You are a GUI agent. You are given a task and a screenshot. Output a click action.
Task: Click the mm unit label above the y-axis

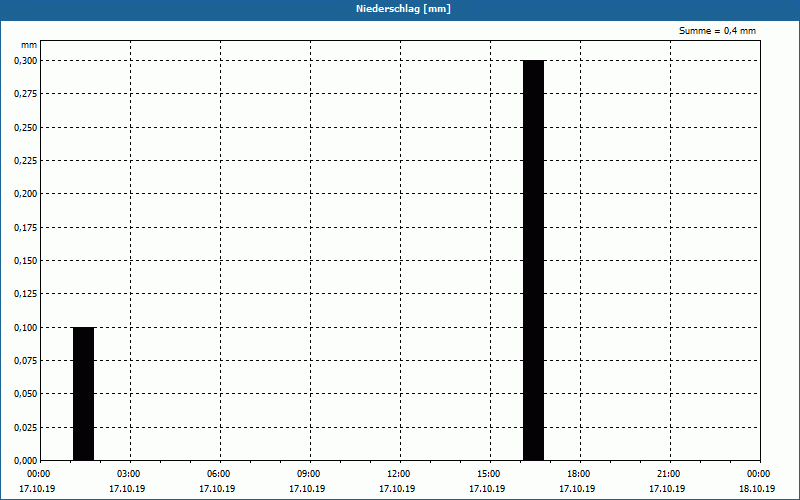29,45
